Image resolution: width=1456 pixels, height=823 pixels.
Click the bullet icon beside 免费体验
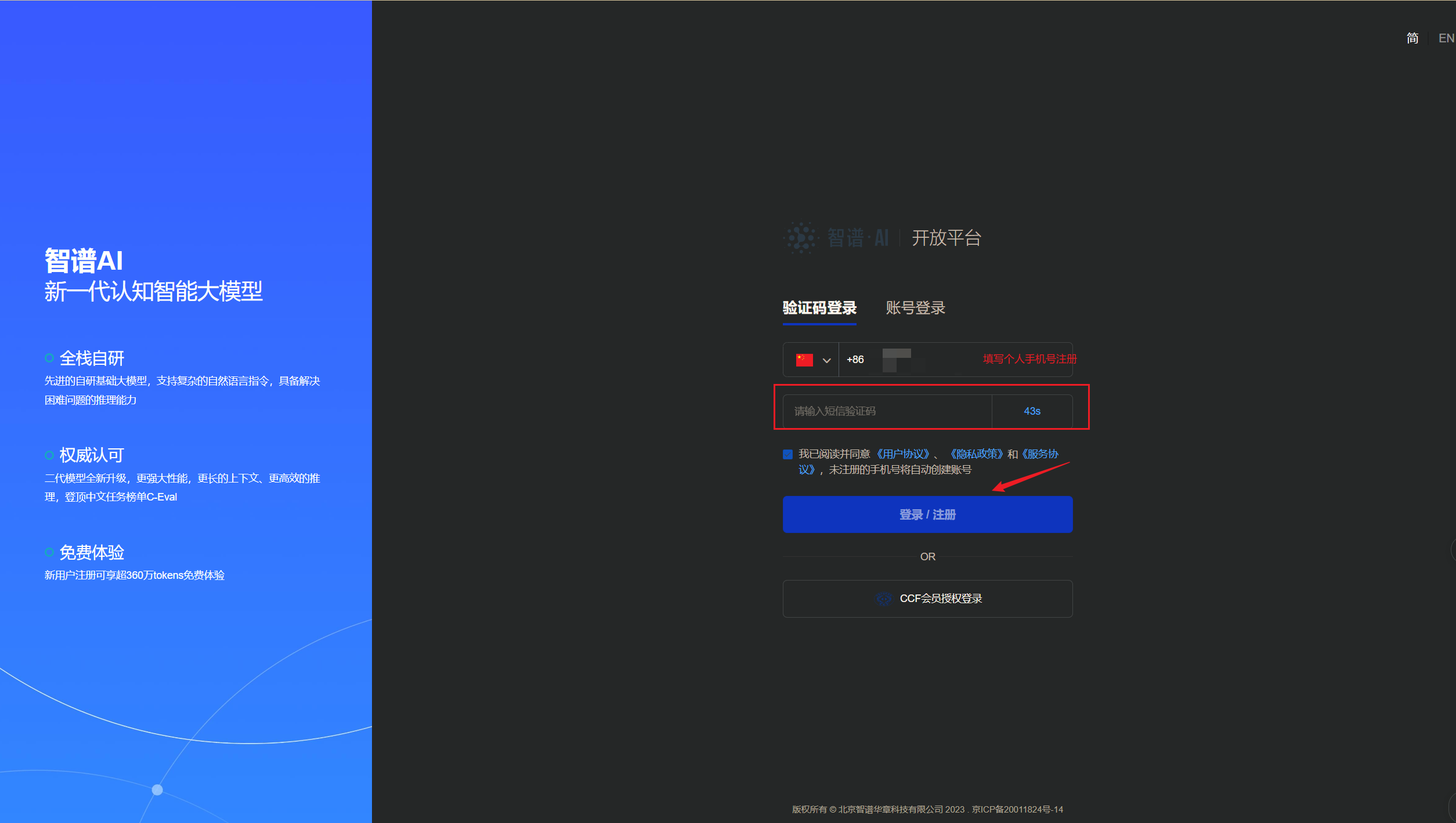click(x=49, y=553)
